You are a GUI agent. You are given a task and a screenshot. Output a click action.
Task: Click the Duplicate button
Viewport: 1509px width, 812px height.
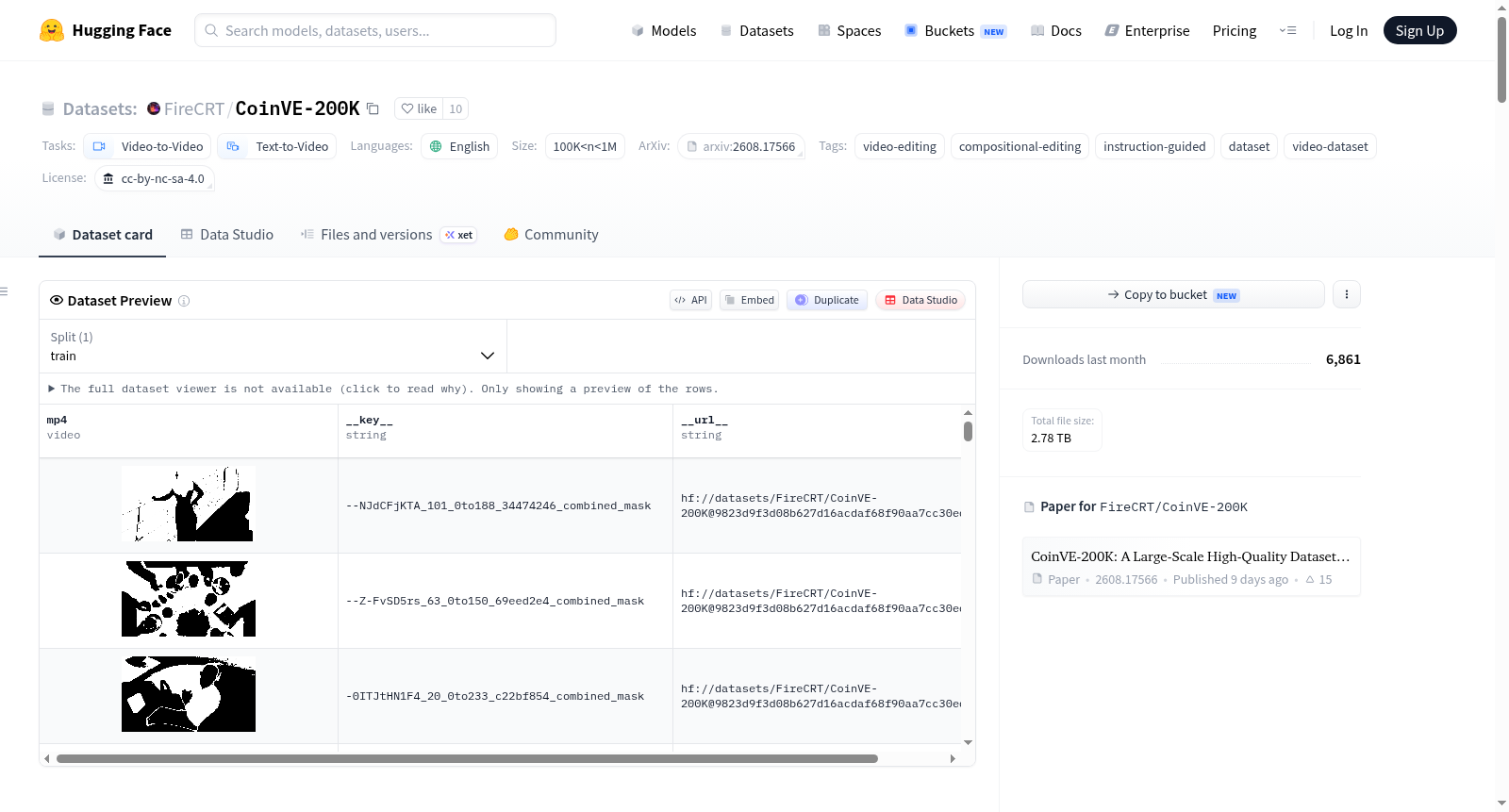click(x=827, y=300)
